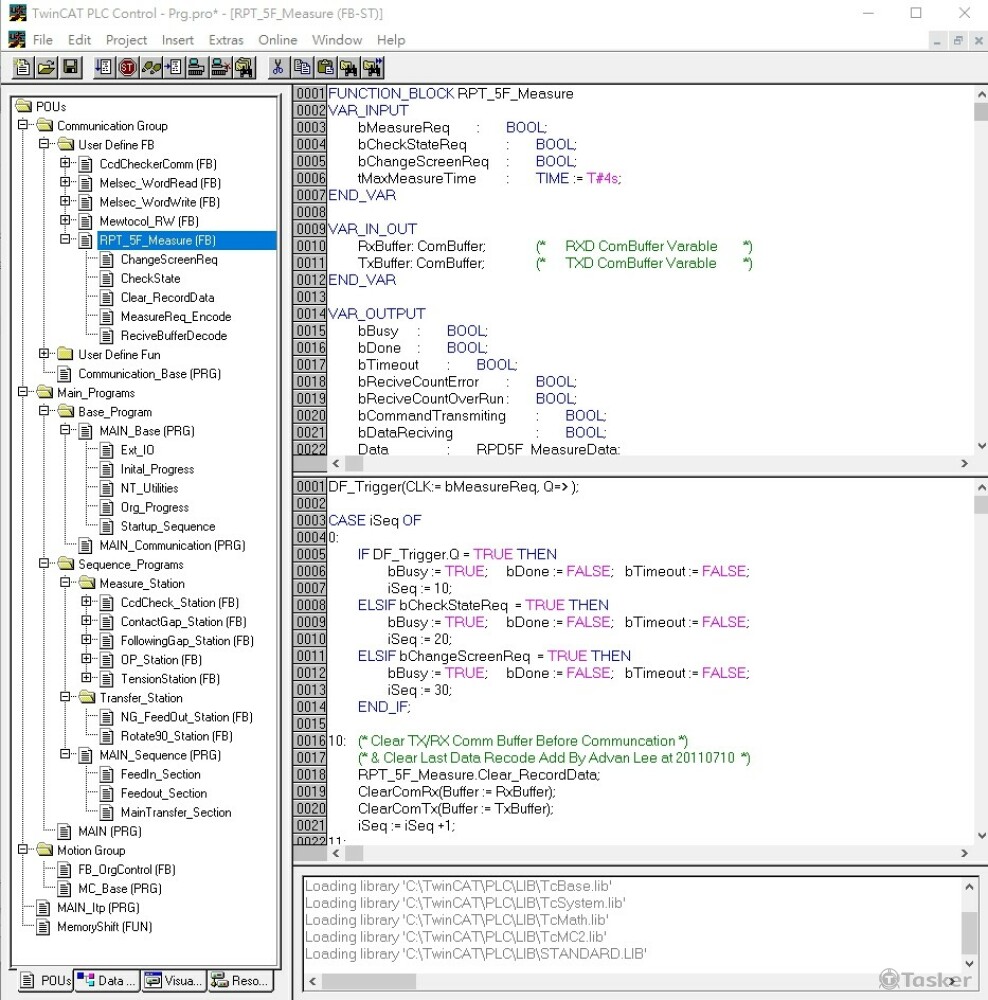Image resolution: width=988 pixels, height=1000 pixels.
Task: Click the Step over footprints icon
Action: [152, 68]
